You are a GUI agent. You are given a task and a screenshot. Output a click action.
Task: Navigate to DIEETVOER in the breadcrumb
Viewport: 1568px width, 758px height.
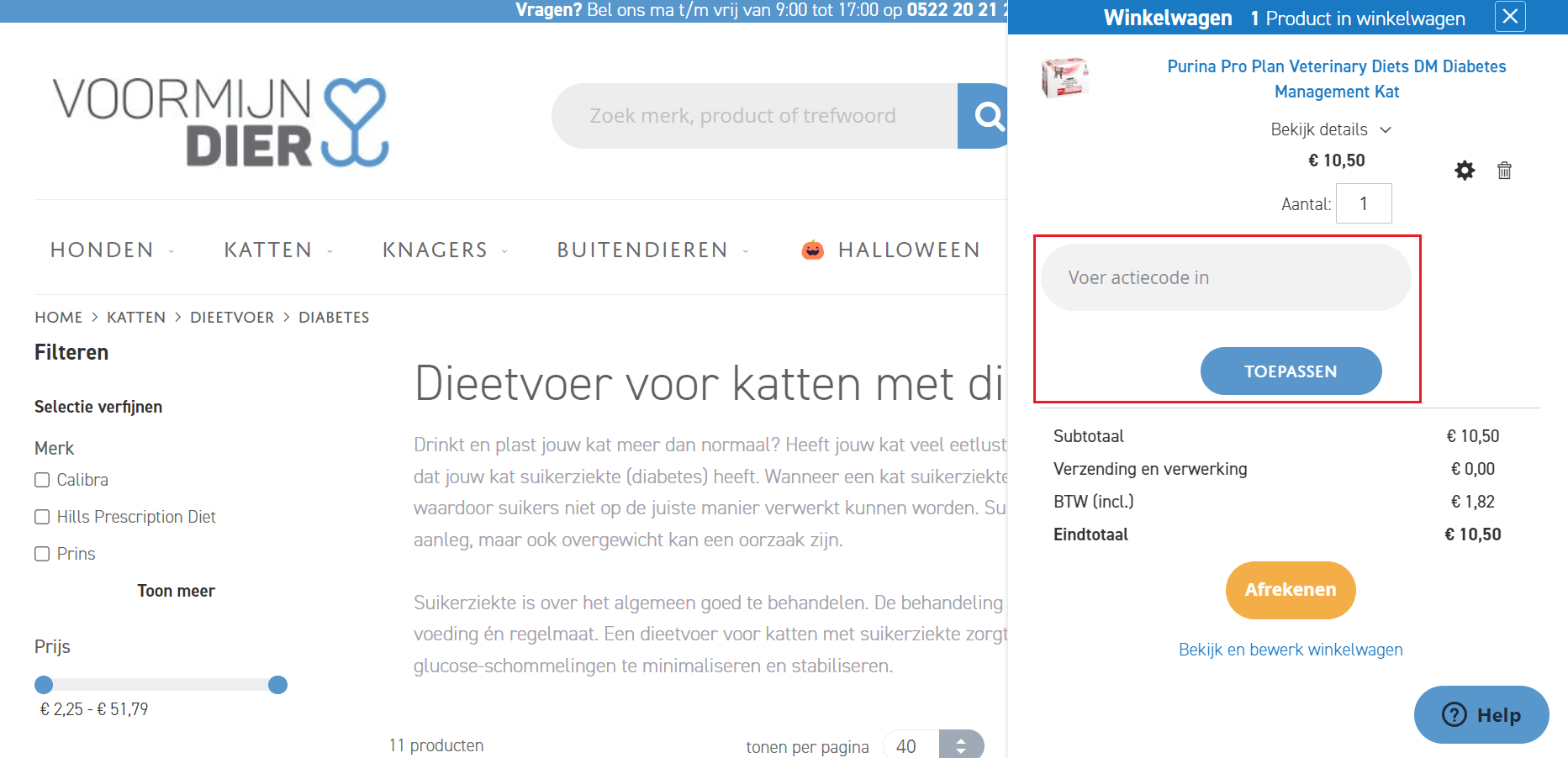coord(232,317)
